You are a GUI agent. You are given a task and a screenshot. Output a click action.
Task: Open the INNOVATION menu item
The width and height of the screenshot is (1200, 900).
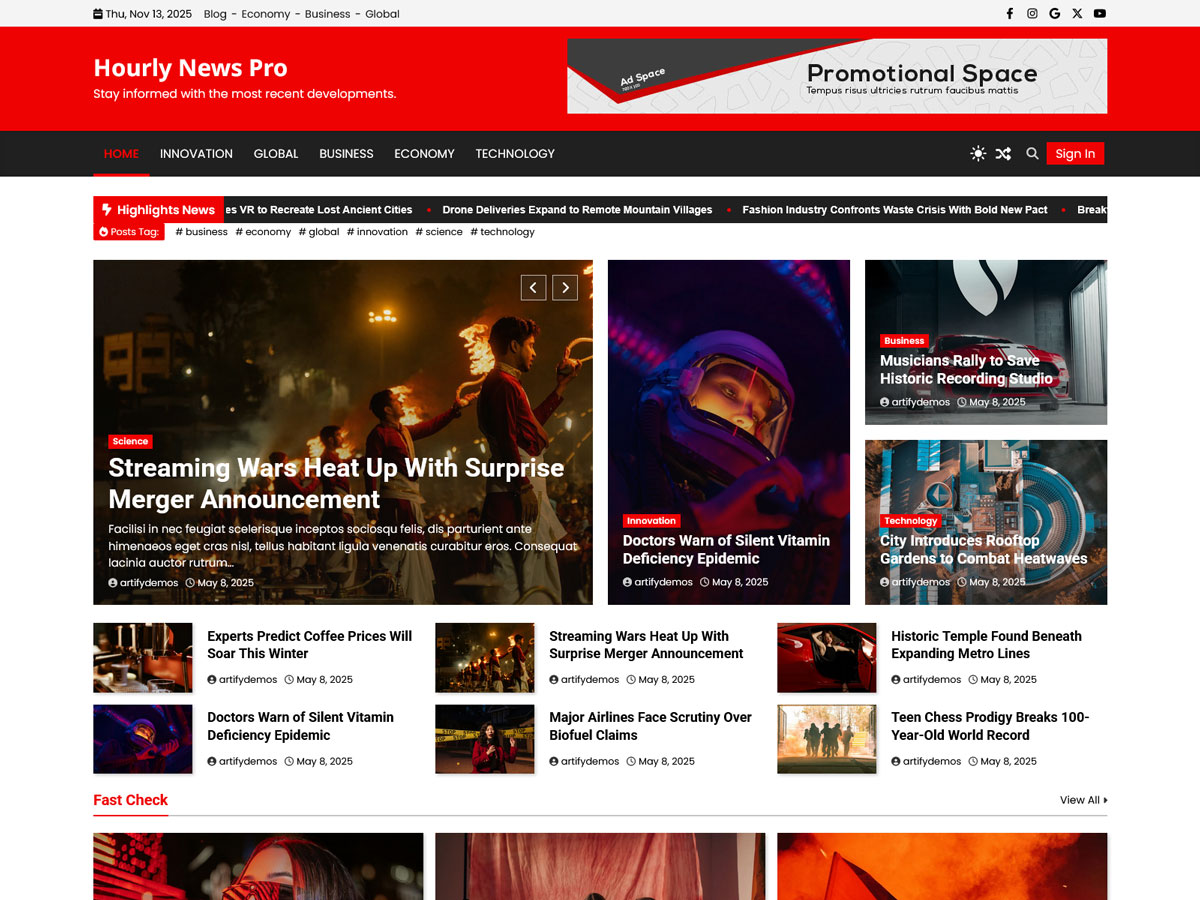click(196, 154)
